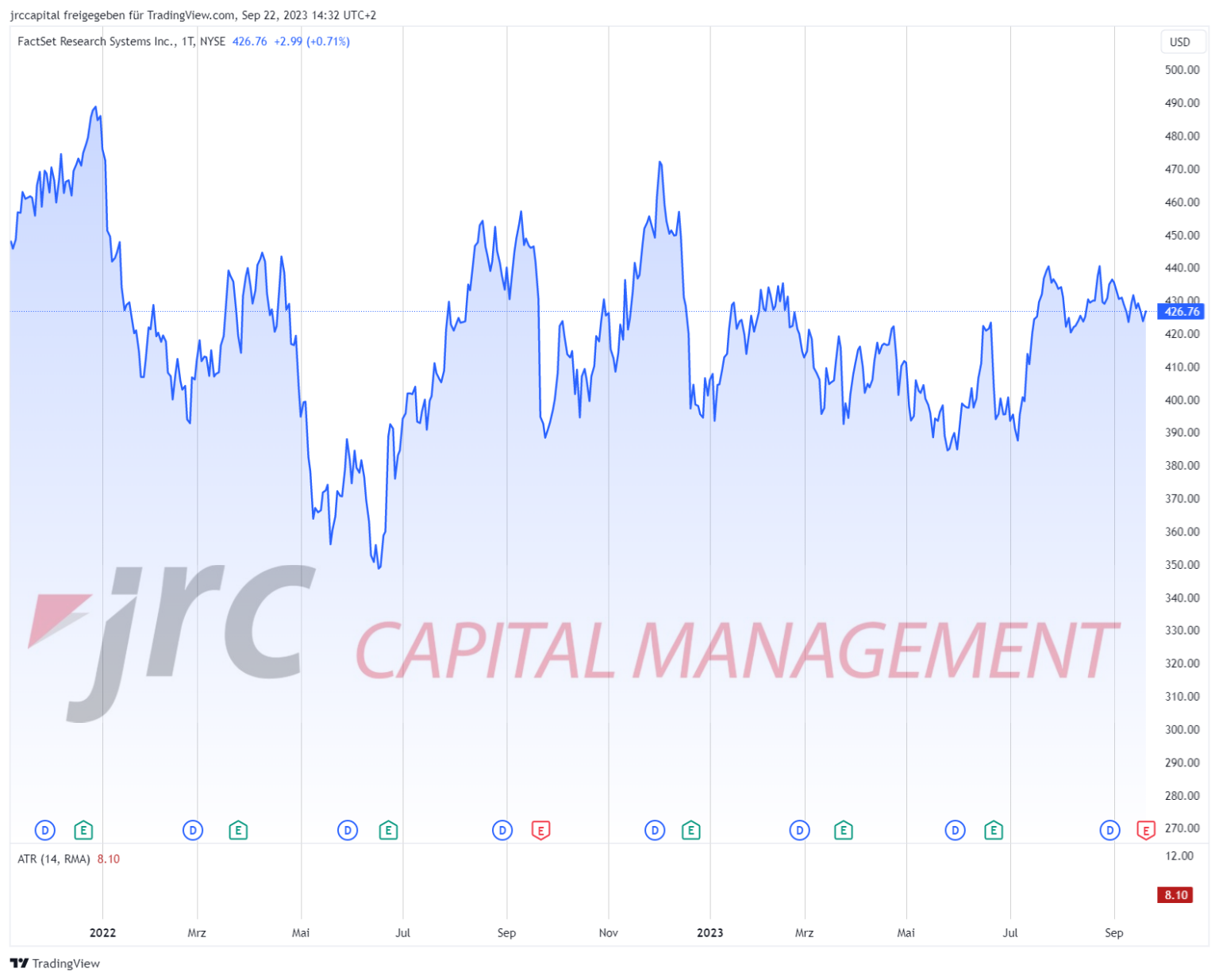Select the ATR (14, RMA) indicator label
The image size is (1219, 980).
click(54, 859)
